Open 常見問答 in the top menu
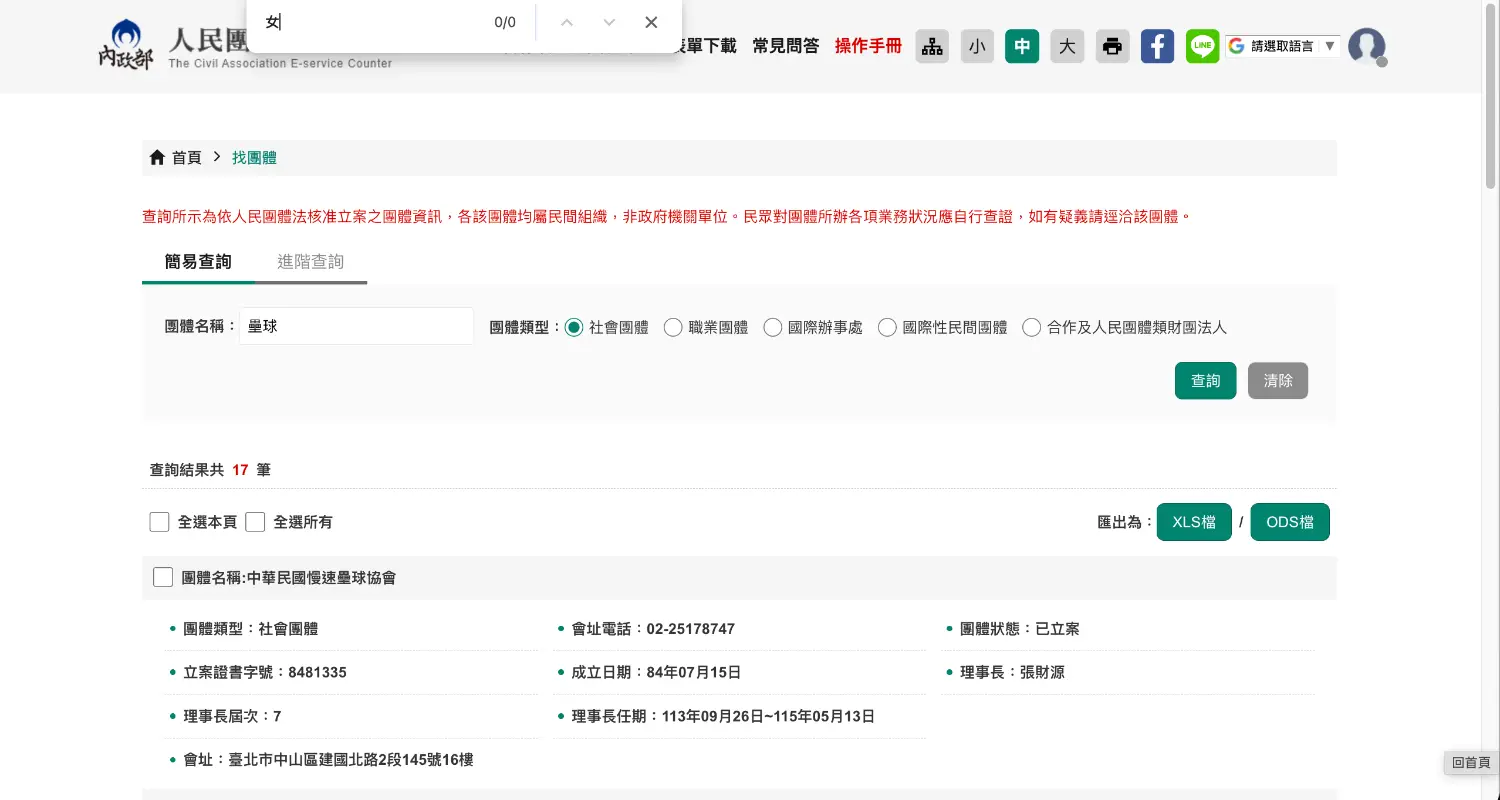Viewport: 1500px width, 800px height. pos(785,46)
